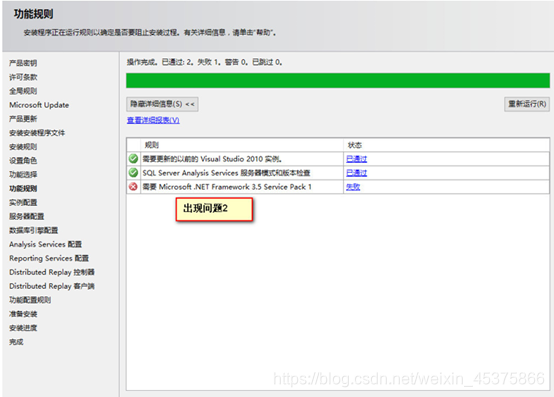Select the 安装进度 step in sidebar

pos(23,328)
